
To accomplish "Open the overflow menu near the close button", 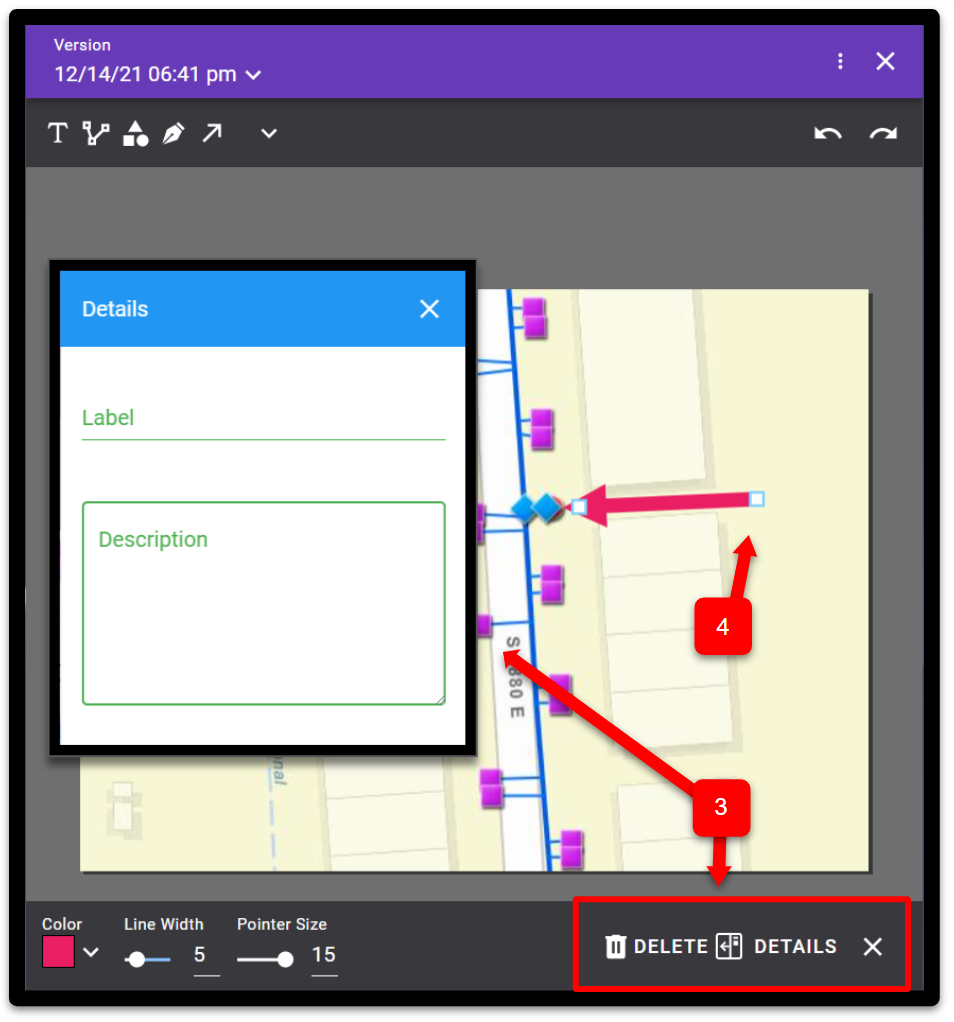I will point(840,61).
